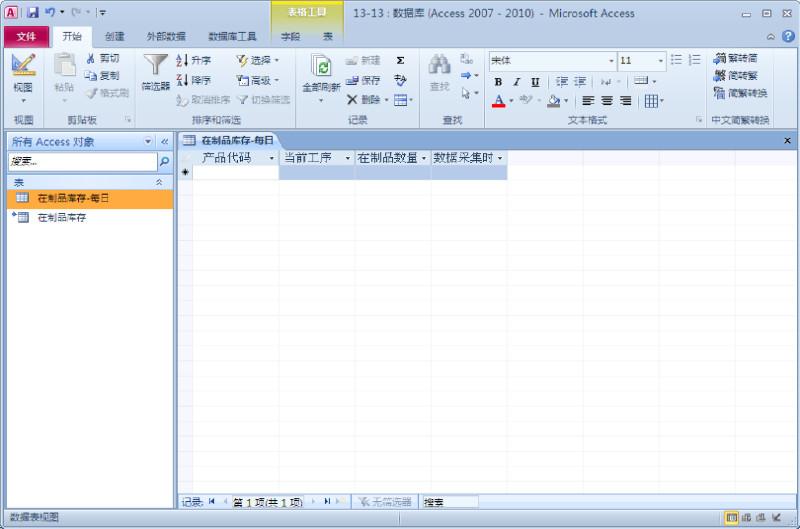
Task: Sort descending with 降序
Action: point(193,80)
